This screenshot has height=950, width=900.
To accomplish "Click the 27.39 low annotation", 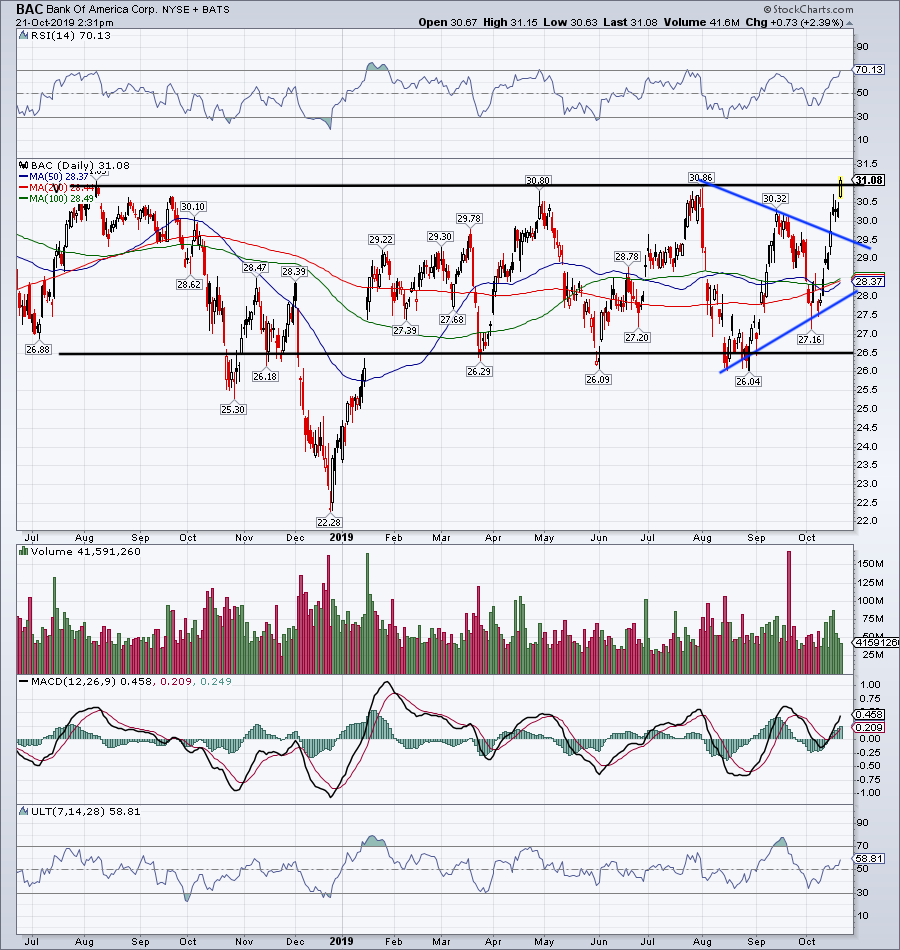I will coord(405,331).
